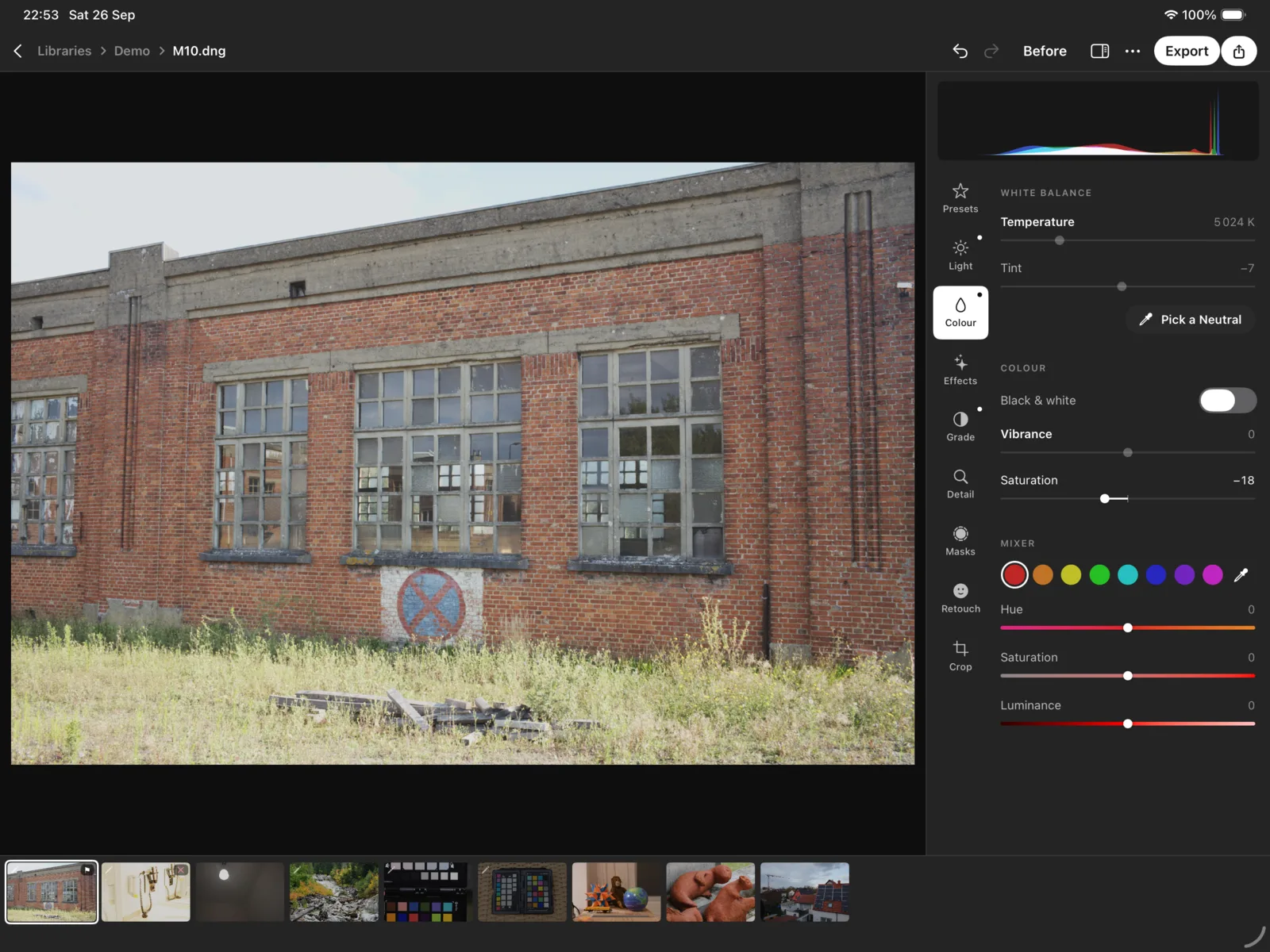
Task: Select the M10.dng breadcrumb title
Action: coord(199,51)
